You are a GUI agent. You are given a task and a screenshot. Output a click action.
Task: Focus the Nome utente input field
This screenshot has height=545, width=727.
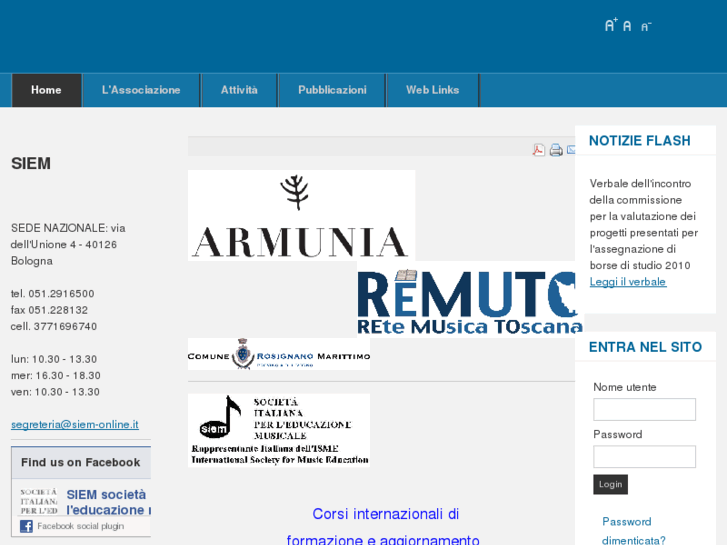644,409
